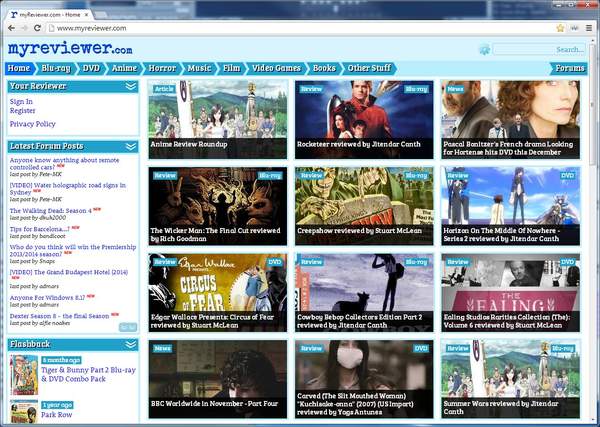Open Anyone For Windows 8.1 forum post
This screenshot has height=427, width=600.
point(47,298)
